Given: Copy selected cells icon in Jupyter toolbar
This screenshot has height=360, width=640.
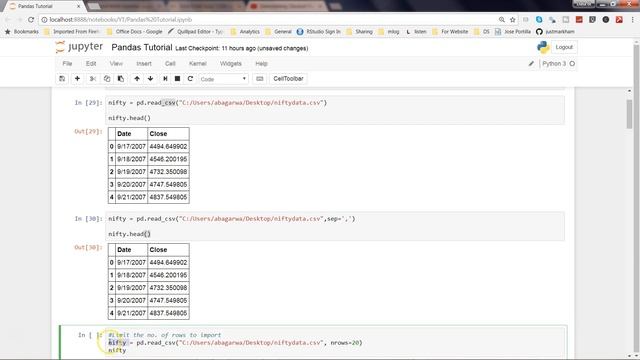Looking at the screenshot, I should point(107,79).
